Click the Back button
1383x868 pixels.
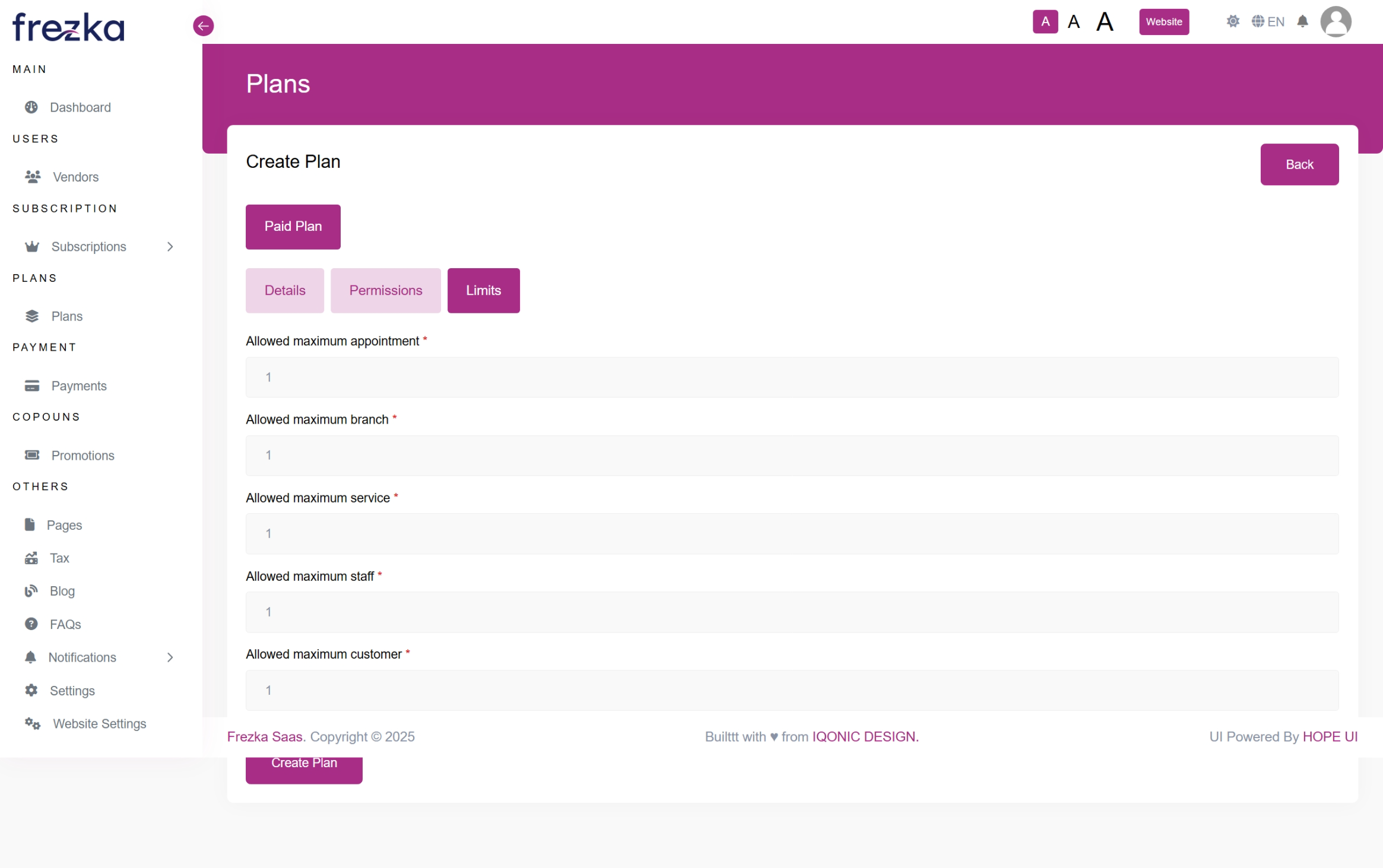pos(1299,164)
